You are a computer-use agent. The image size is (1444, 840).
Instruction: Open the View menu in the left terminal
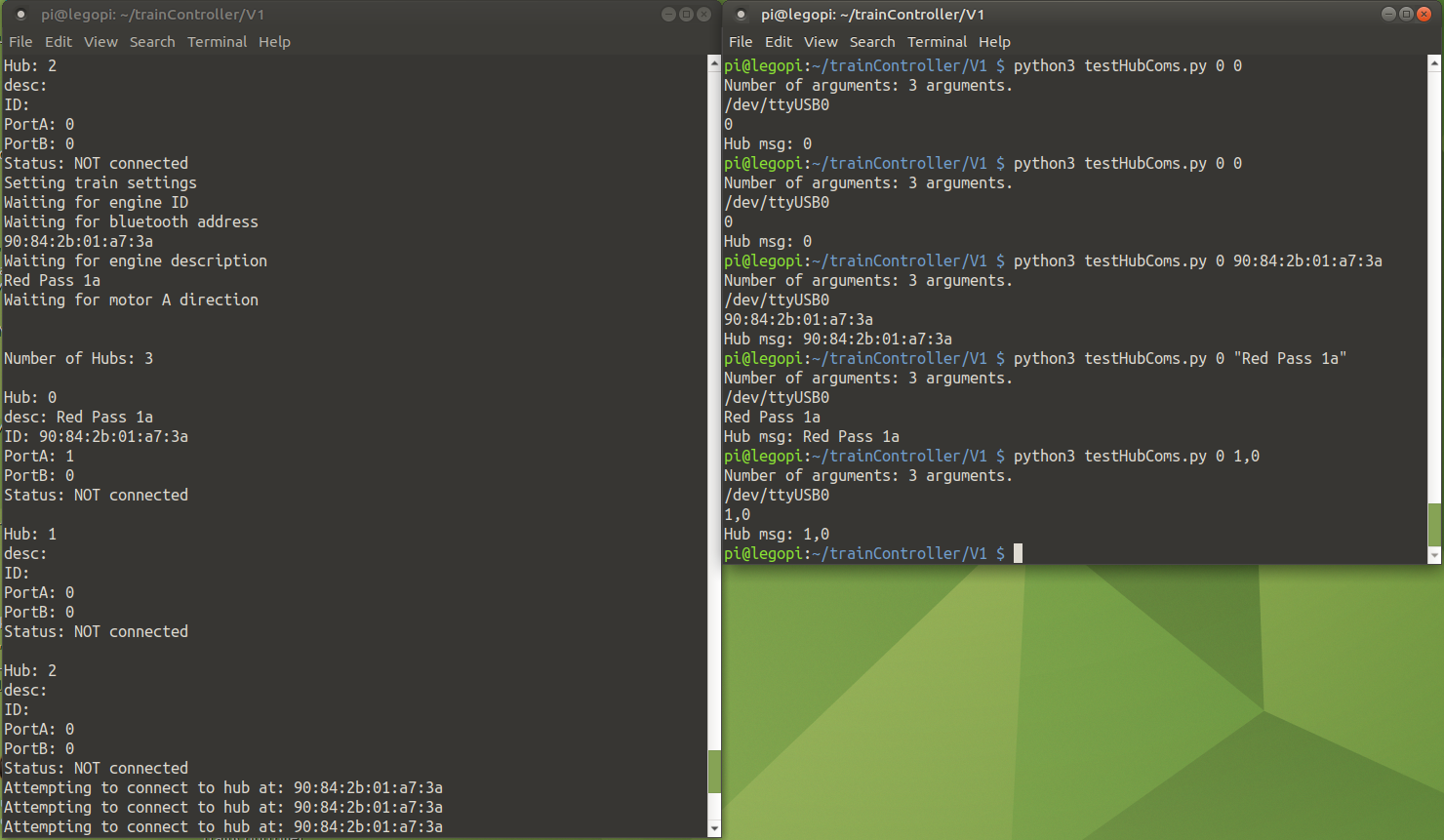pos(100,42)
